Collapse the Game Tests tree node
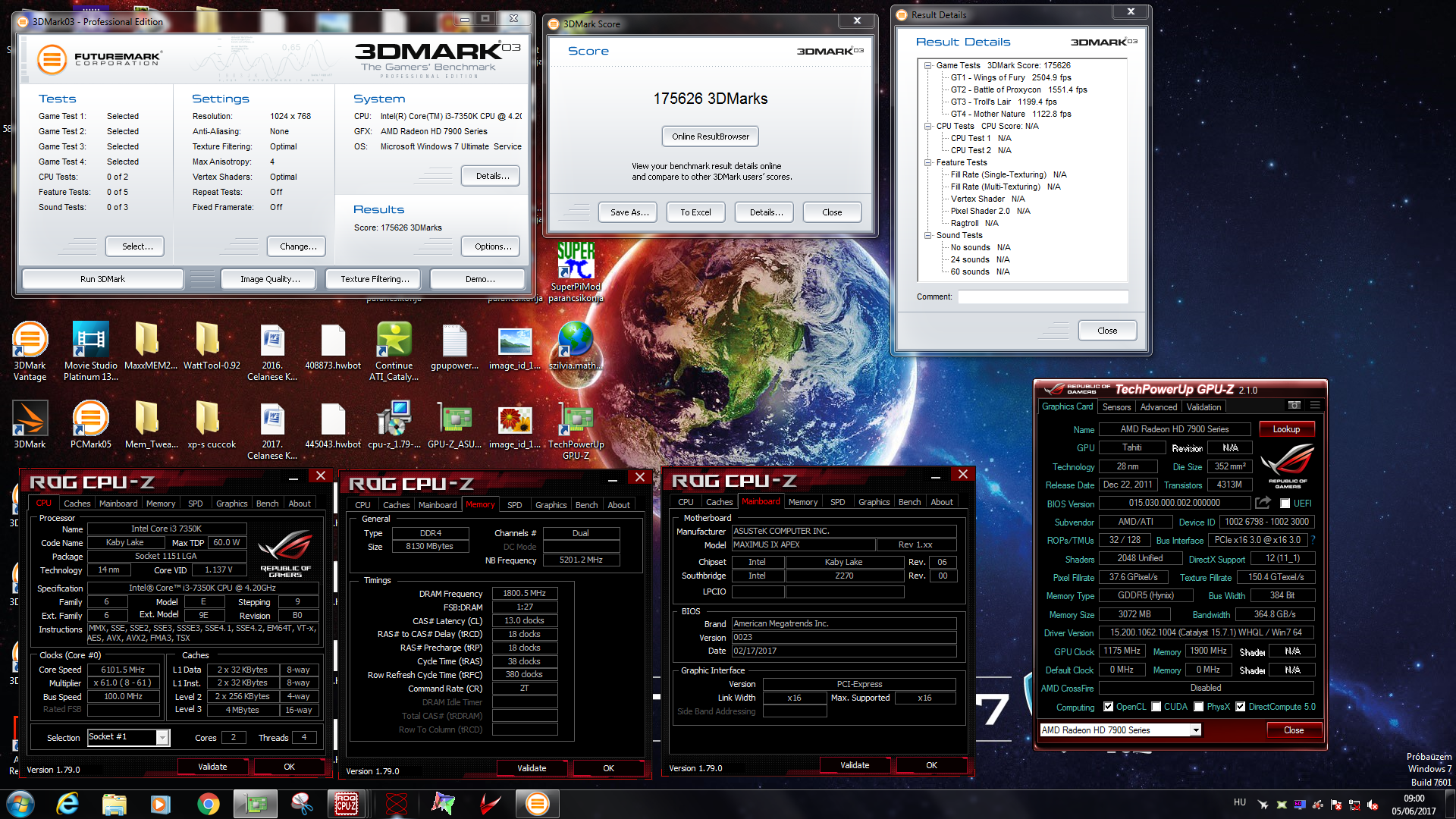Viewport: 1456px width, 819px height. point(927,65)
